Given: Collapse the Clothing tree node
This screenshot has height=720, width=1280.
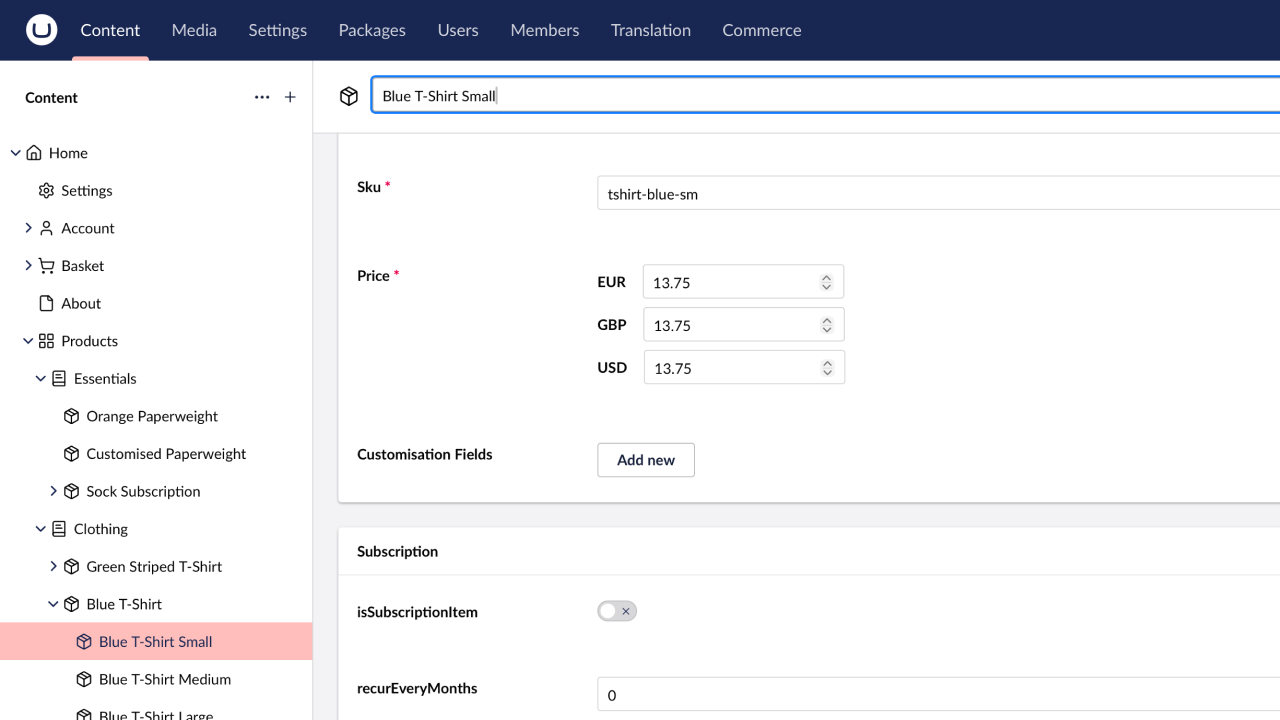Looking at the screenshot, I should click(x=41, y=529).
